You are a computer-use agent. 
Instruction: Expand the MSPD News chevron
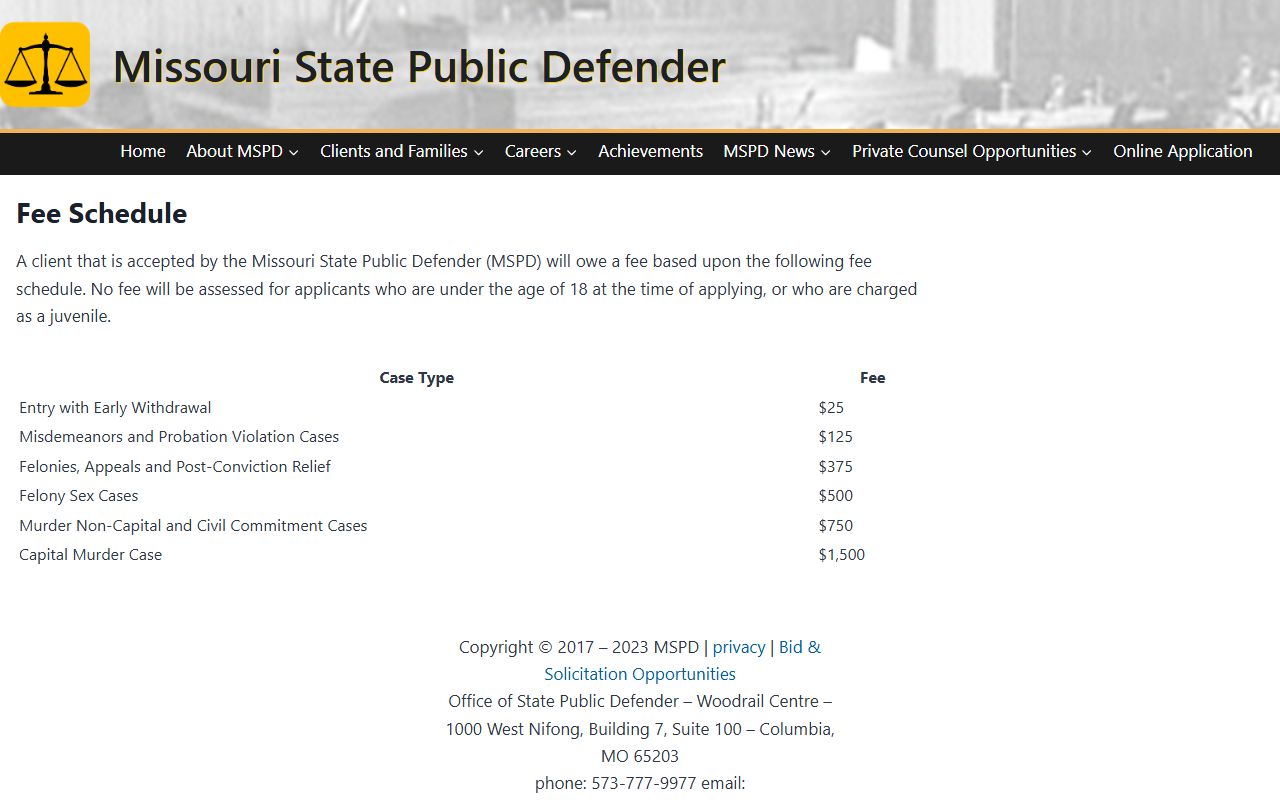click(x=825, y=152)
